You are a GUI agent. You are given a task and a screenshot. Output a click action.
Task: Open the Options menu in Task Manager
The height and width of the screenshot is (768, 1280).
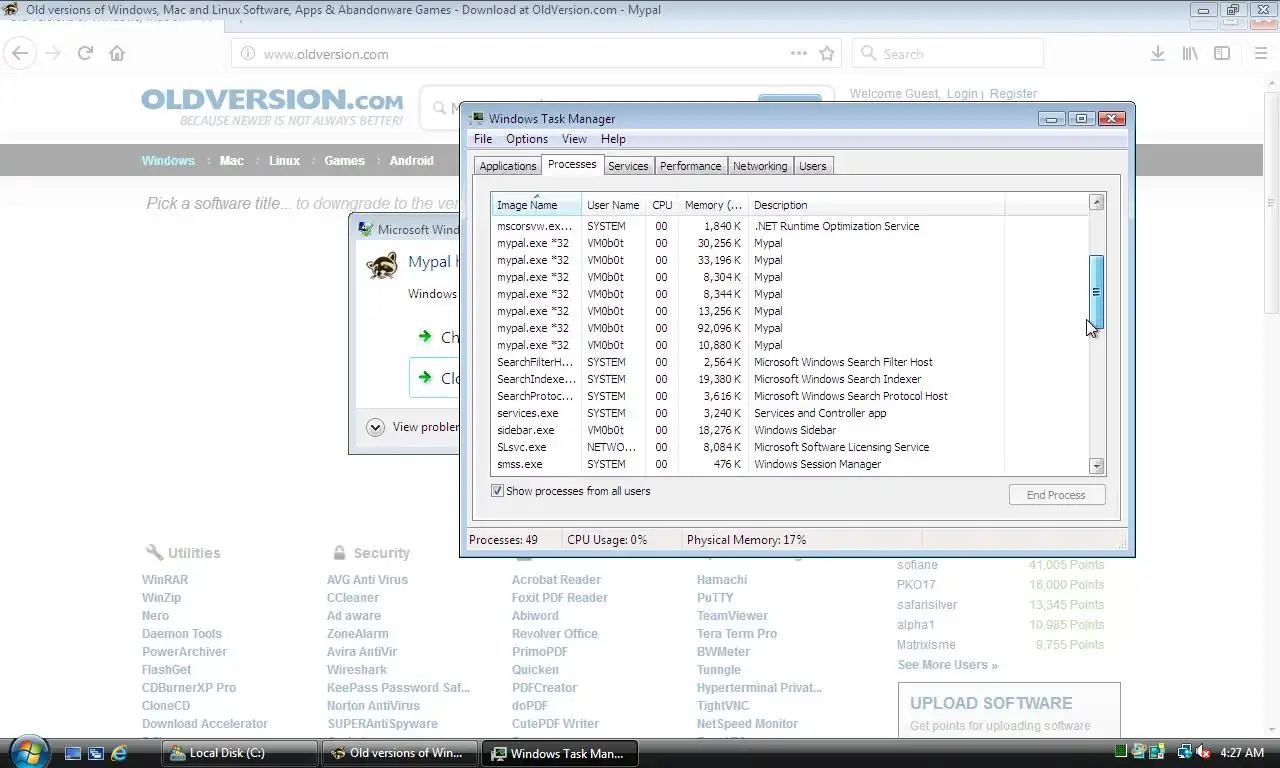[x=527, y=139]
